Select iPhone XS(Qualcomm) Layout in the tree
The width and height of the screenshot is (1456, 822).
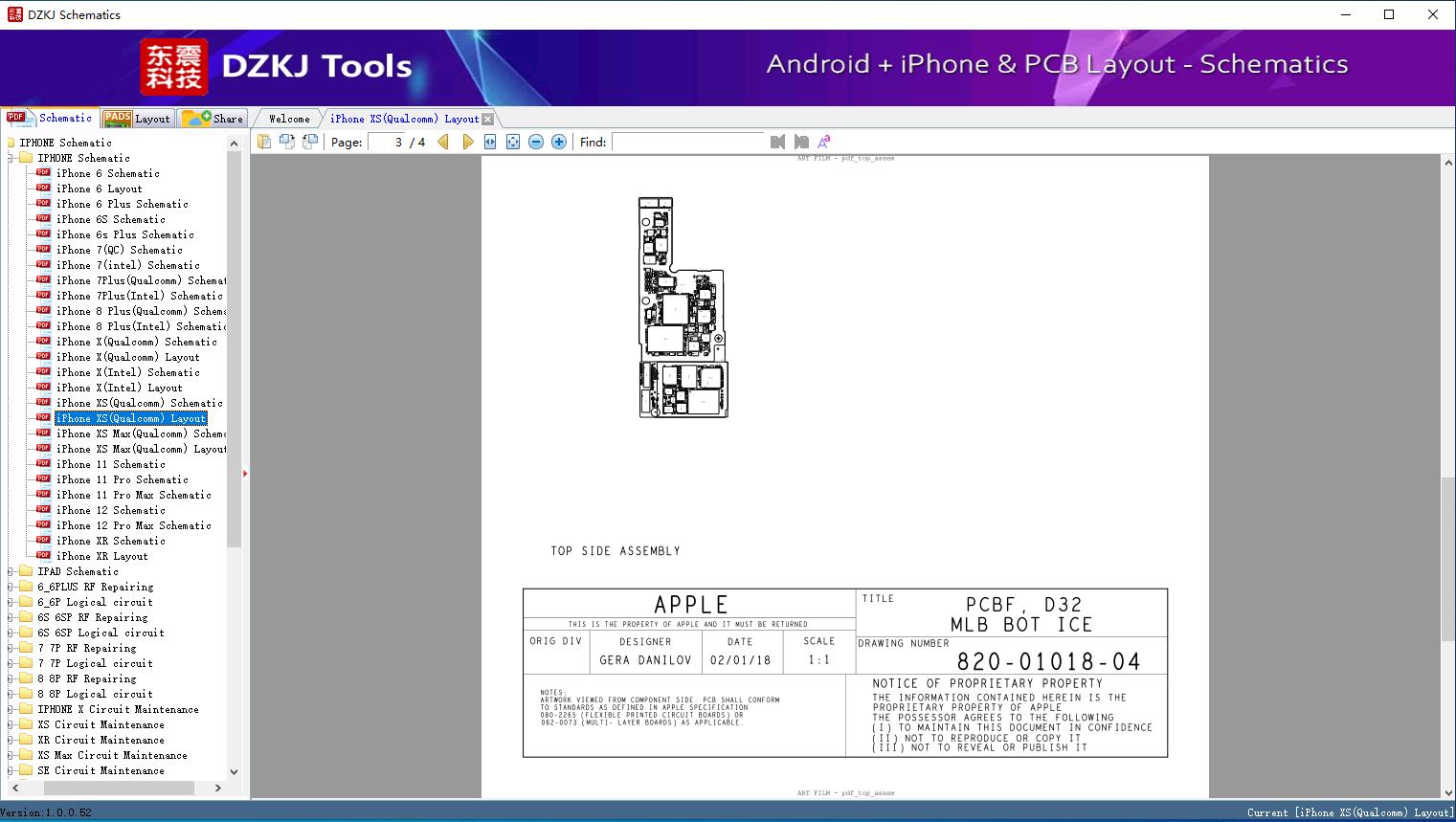(x=131, y=418)
